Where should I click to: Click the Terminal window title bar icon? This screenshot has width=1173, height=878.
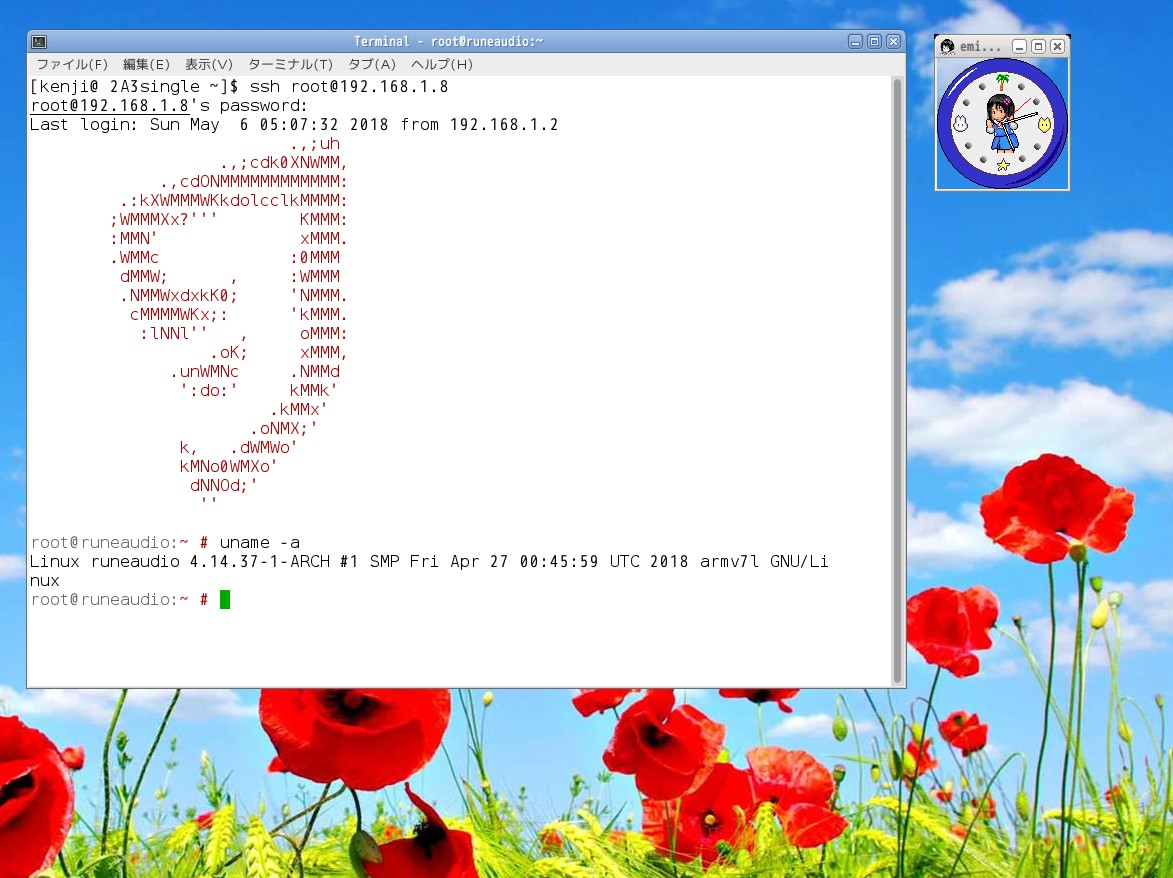click(x=38, y=41)
